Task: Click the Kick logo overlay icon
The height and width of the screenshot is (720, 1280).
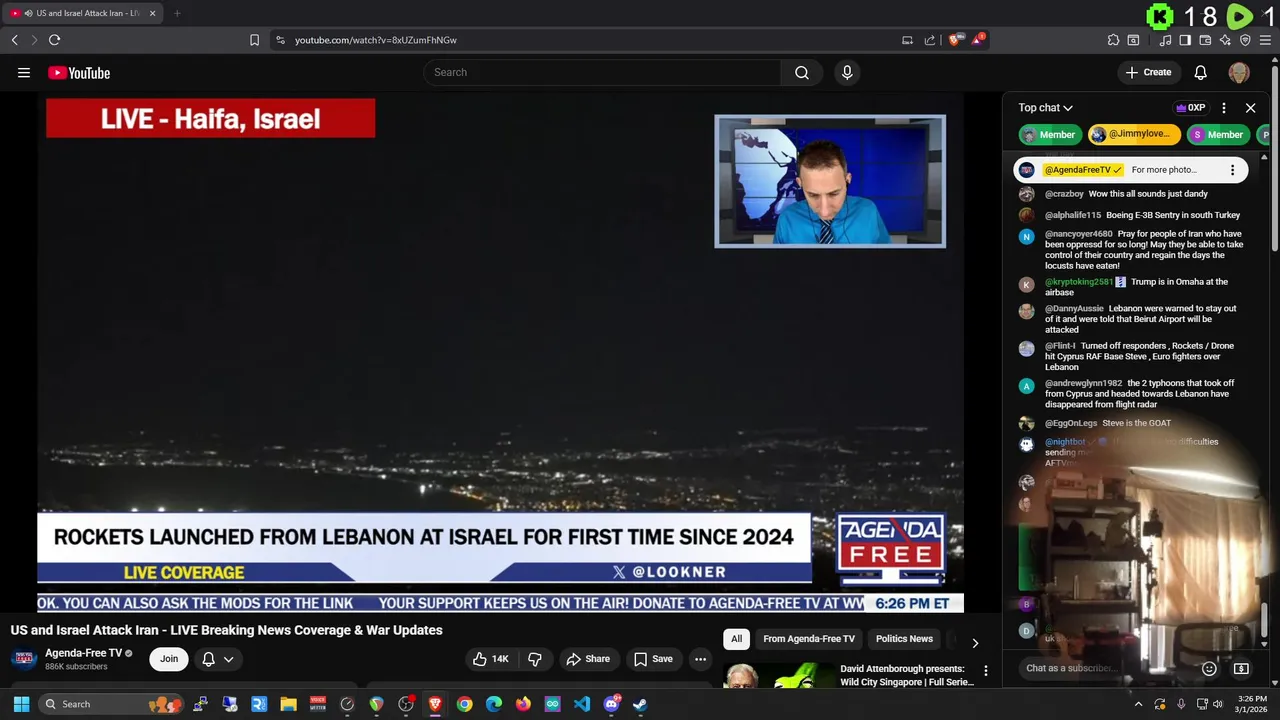Action: [x=1160, y=16]
